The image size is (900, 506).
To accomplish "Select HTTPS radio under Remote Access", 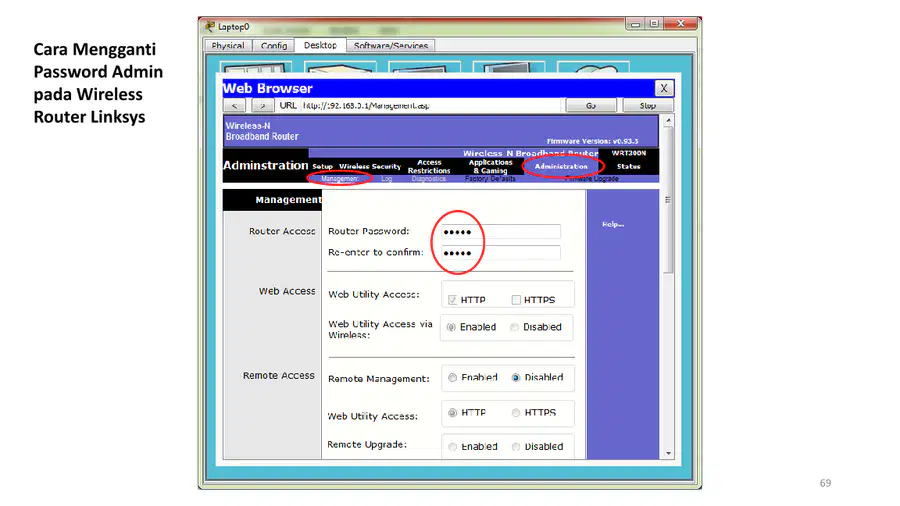I will (515, 412).
